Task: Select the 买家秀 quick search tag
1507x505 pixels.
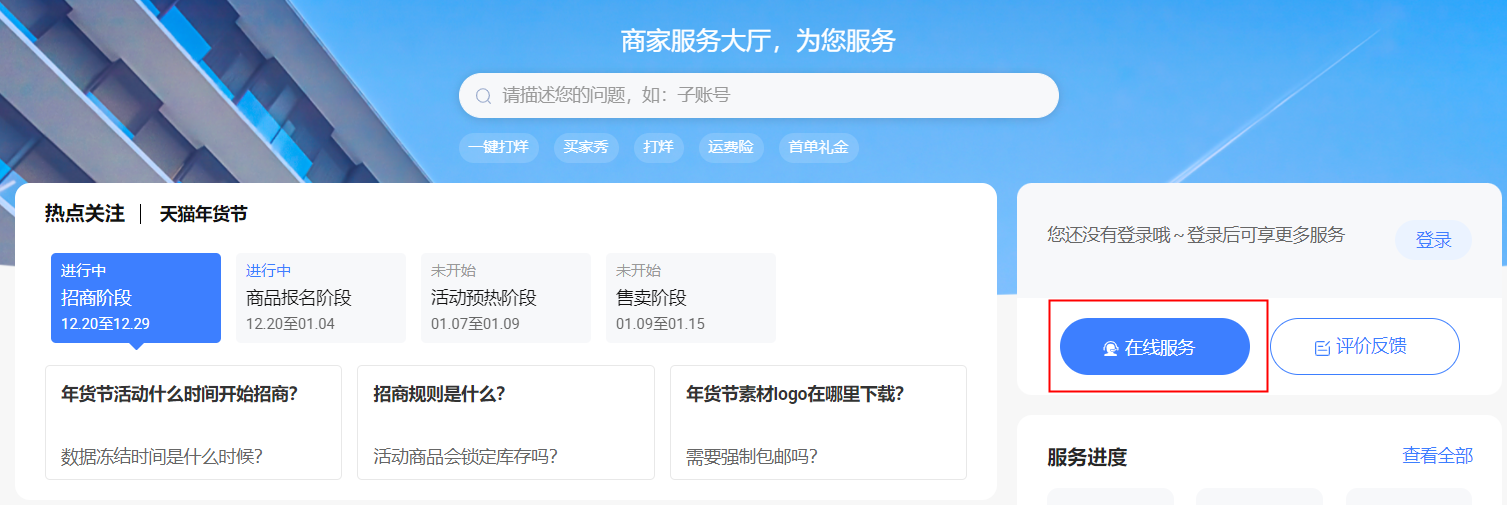Action: (585, 147)
